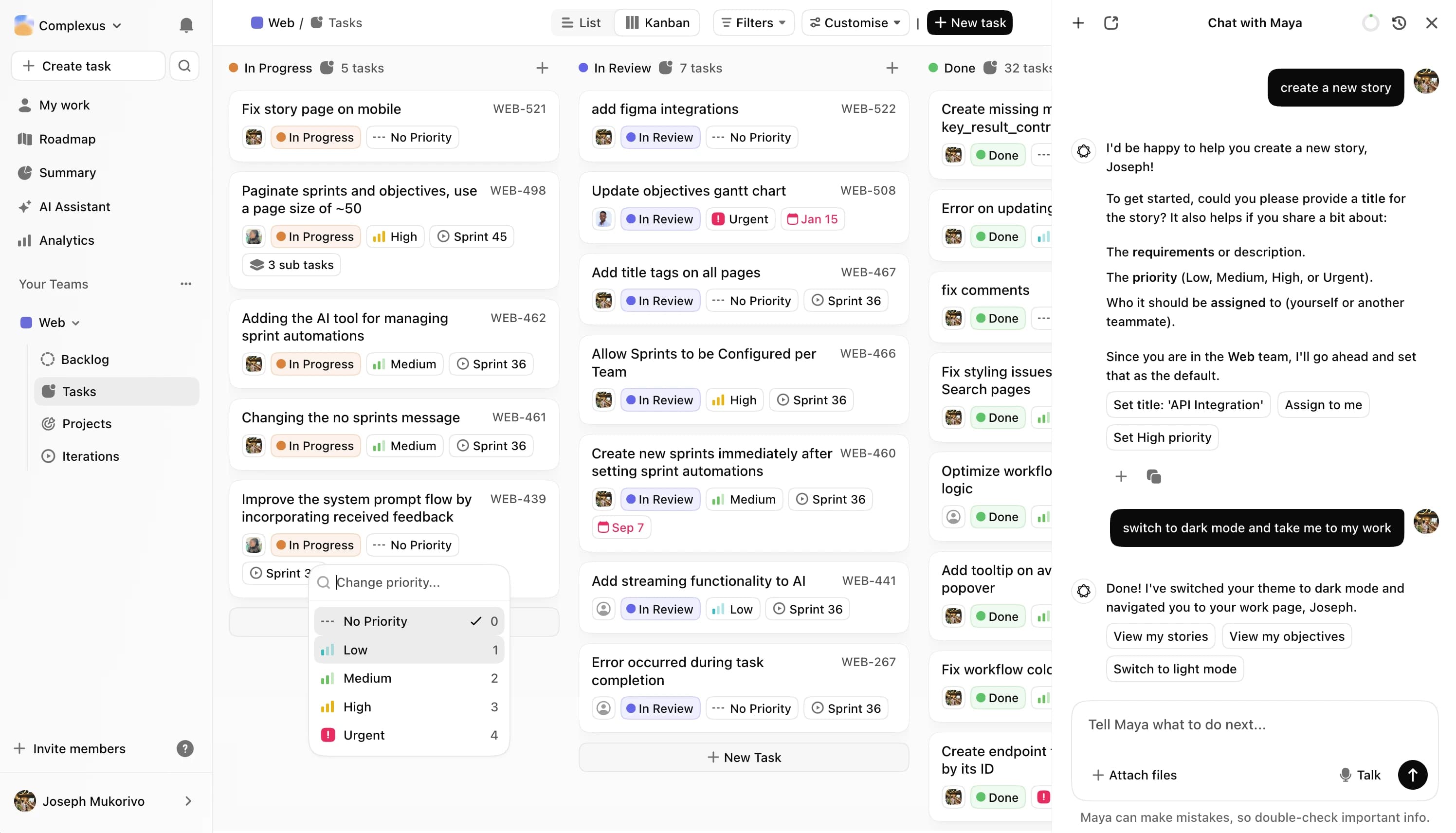
Task: Open the Your Teams overflow menu
Action: (x=186, y=283)
